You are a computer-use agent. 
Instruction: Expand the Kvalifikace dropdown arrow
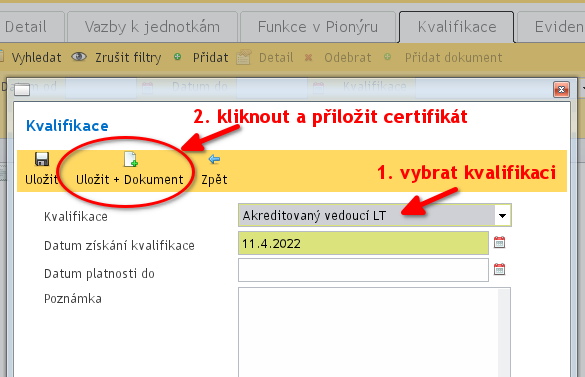(503, 216)
